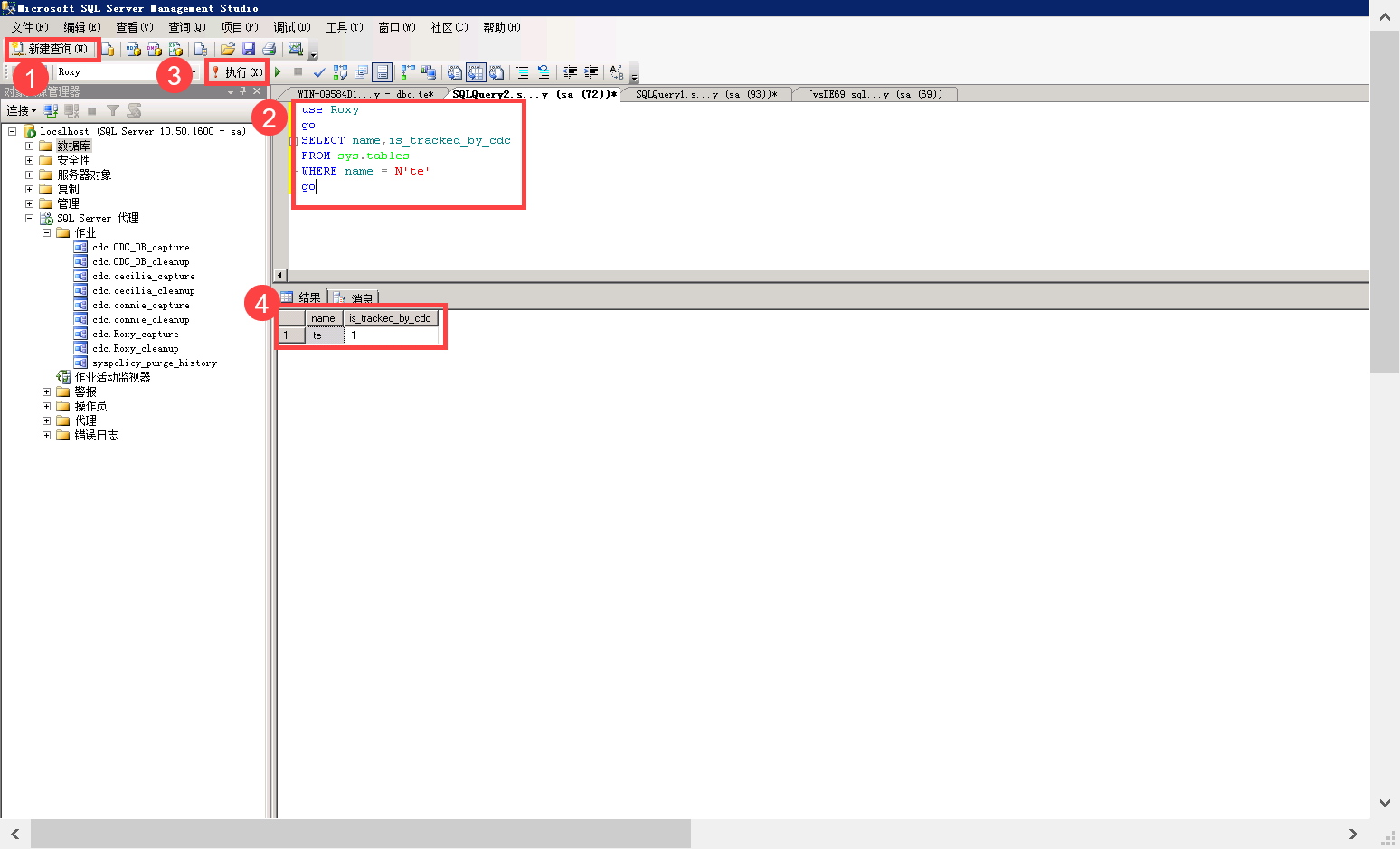Expand the 错误日志 folder
Image resolution: width=1400 pixels, height=849 pixels.
(46, 435)
